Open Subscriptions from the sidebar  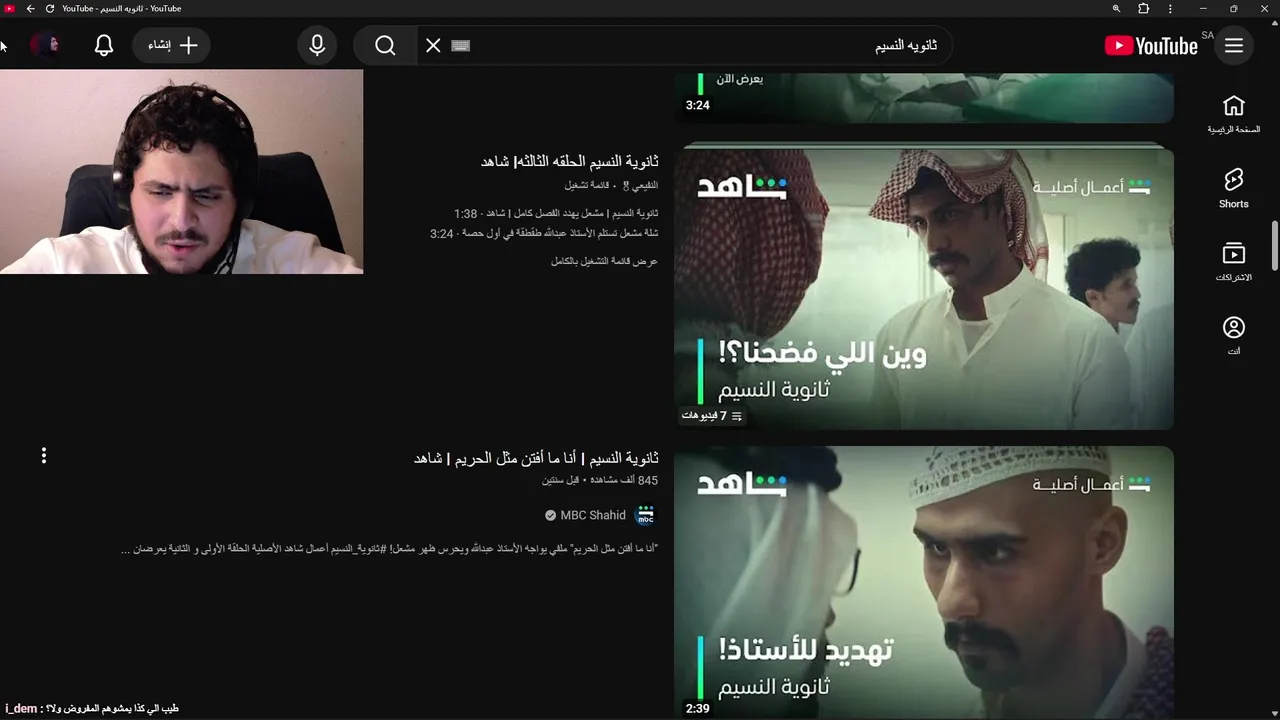1234,262
